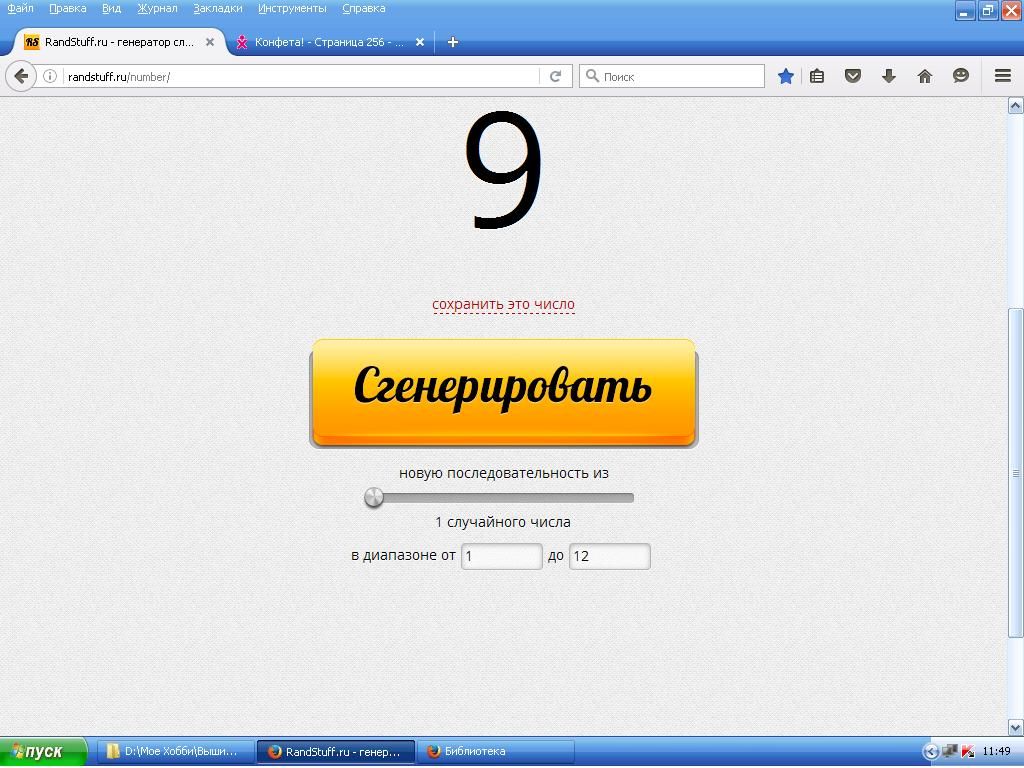Open the Файл menu
This screenshot has height=768, width=1024.
20,8
